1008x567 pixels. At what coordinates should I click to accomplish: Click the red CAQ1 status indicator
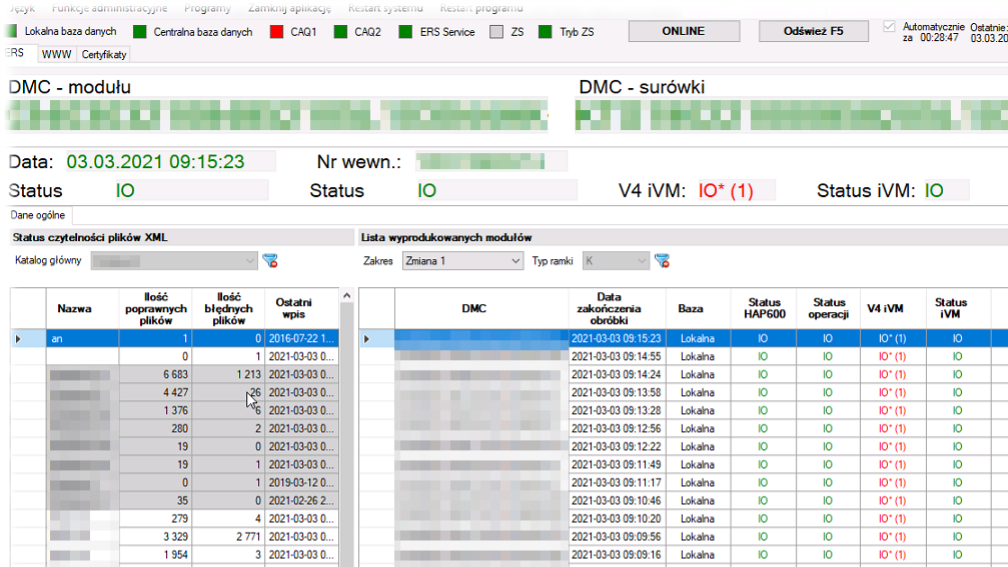click(275, 32)
